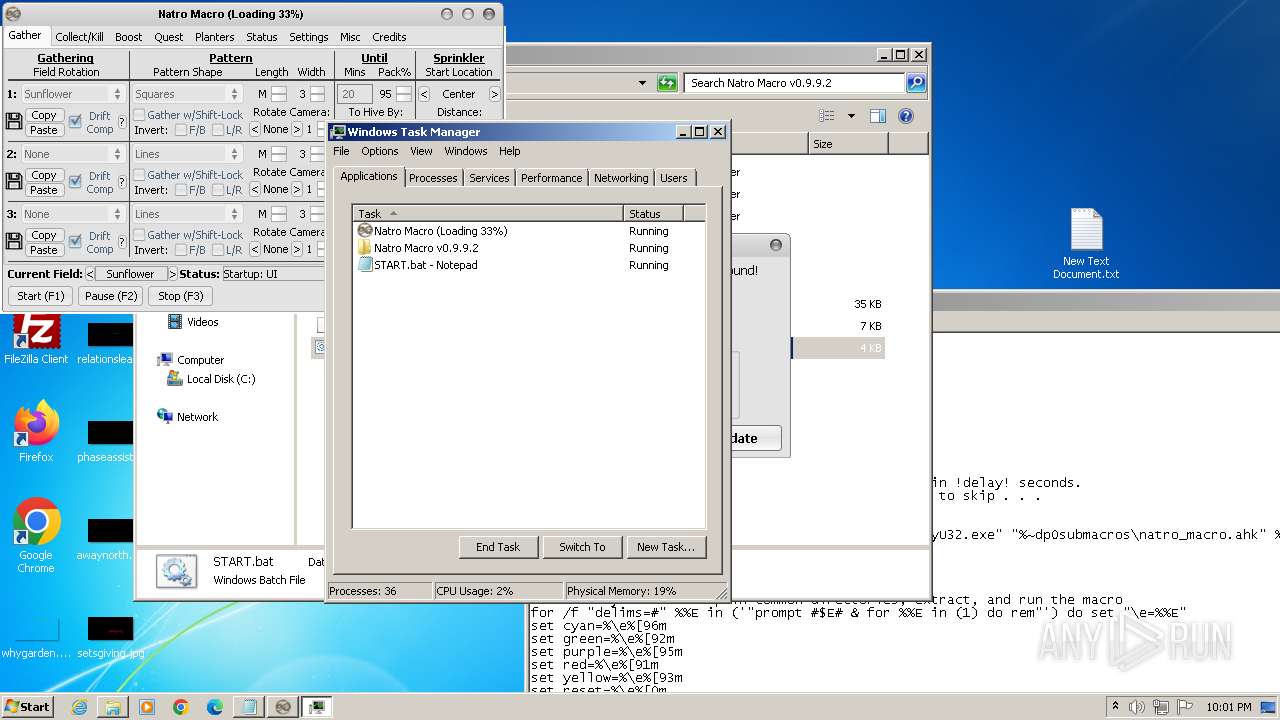Screen dimensions: 1280x720
Task: Click Search Natro Macro v0.9.9.2 field
Action: 795,83
